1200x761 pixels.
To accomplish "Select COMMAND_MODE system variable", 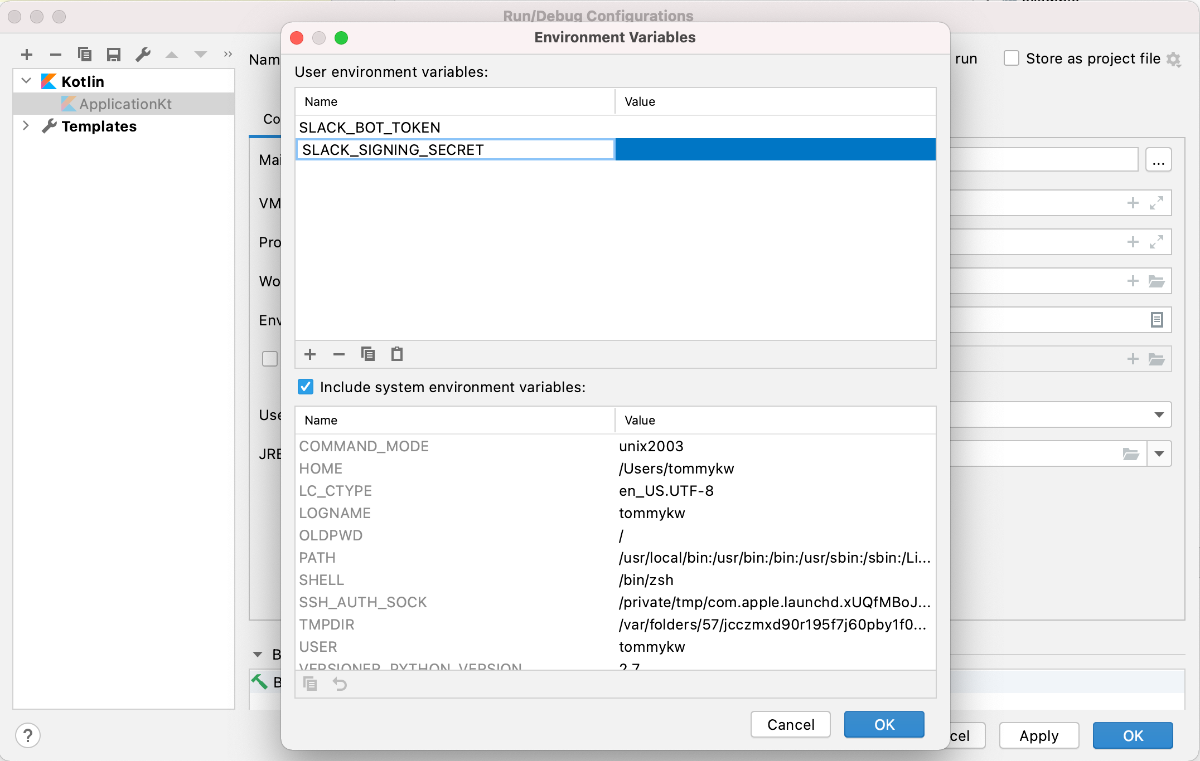I will pos(615,446).
